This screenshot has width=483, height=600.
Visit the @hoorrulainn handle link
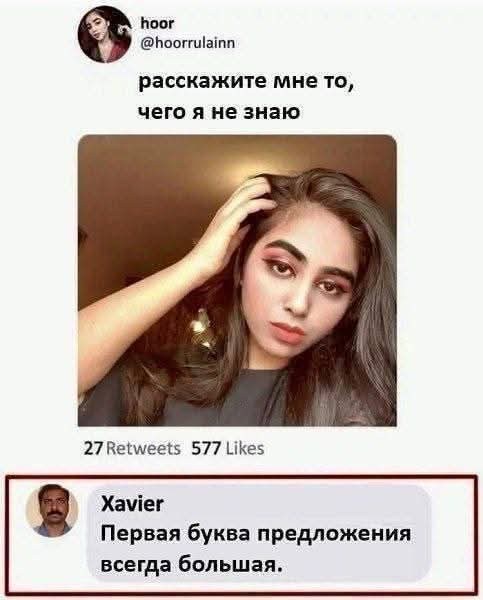point(188,43)
